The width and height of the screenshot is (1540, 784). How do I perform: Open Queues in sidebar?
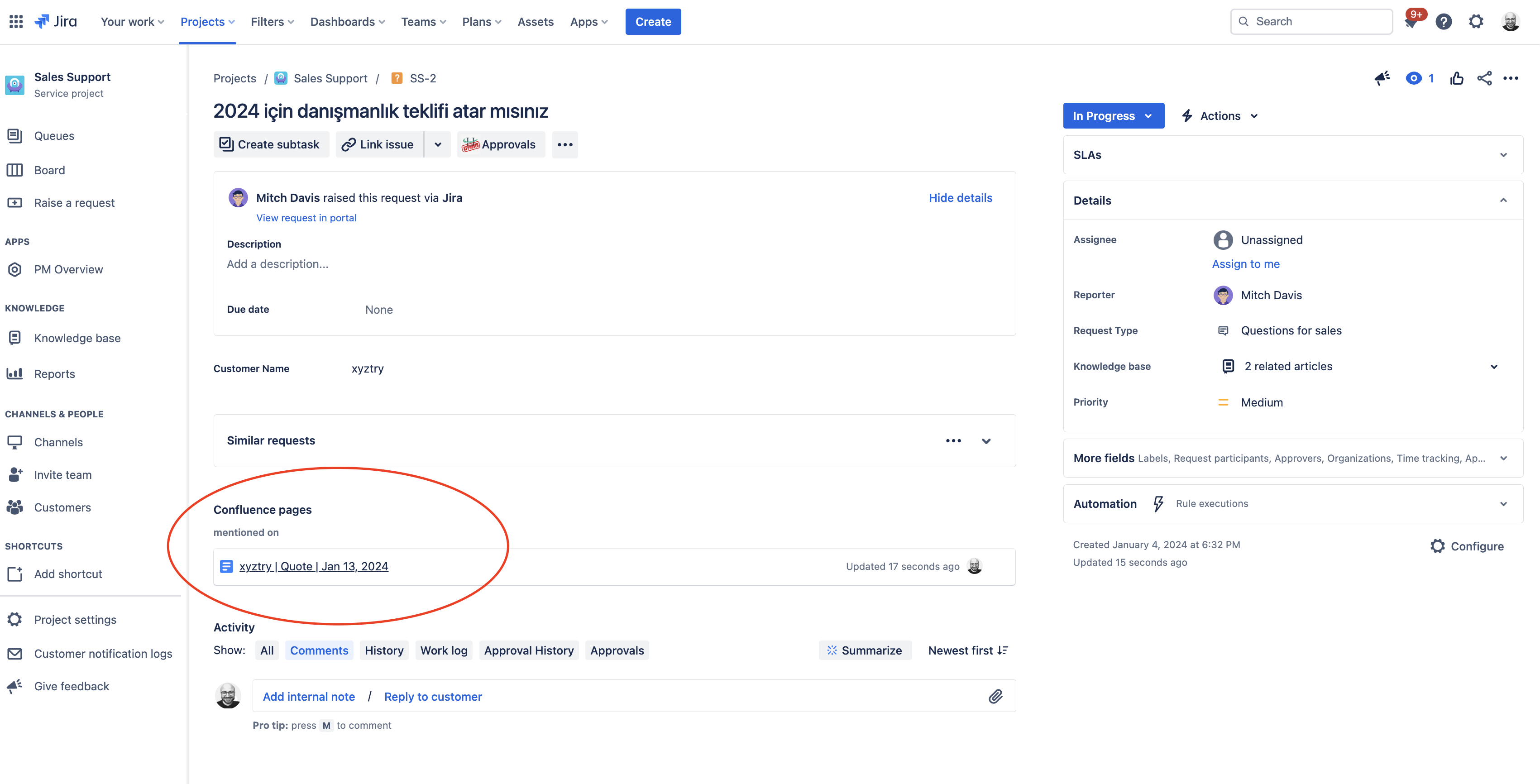[x=54, y=136]
